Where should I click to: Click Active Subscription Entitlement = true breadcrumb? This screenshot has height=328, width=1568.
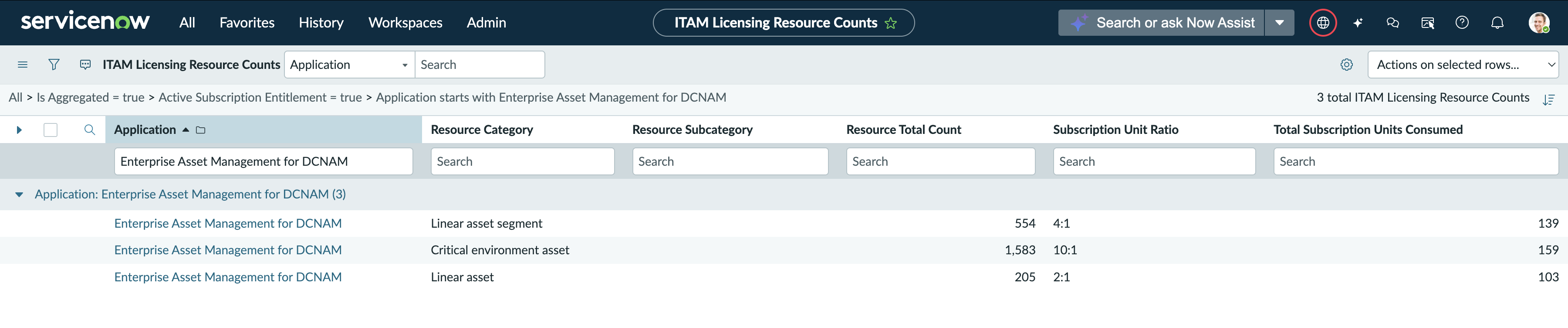coord(260,98)
